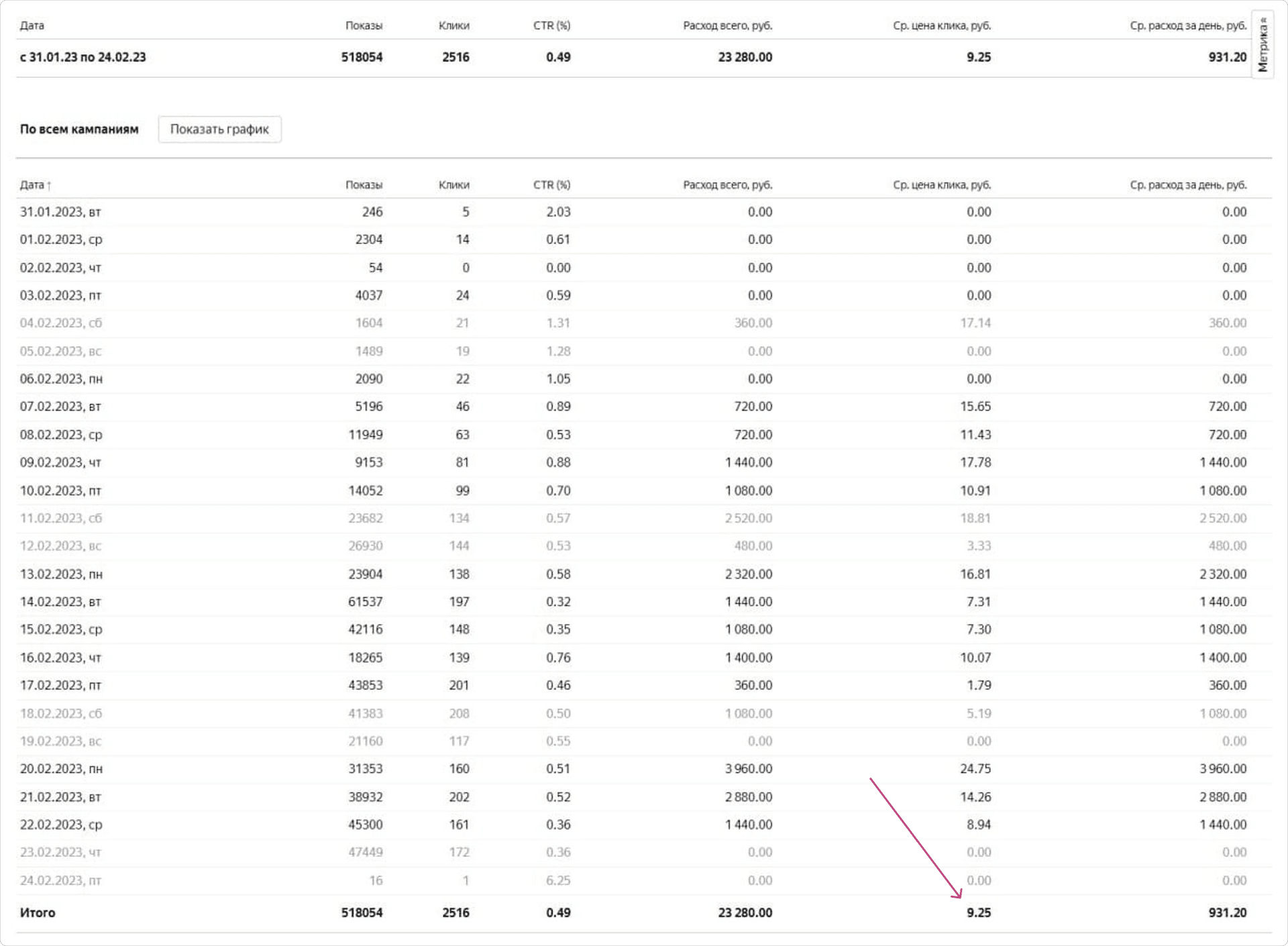Viewport: 1288px width, 946px height.
Task: Click daily table Ср. расход за день header
Action: coord(1187,185)
